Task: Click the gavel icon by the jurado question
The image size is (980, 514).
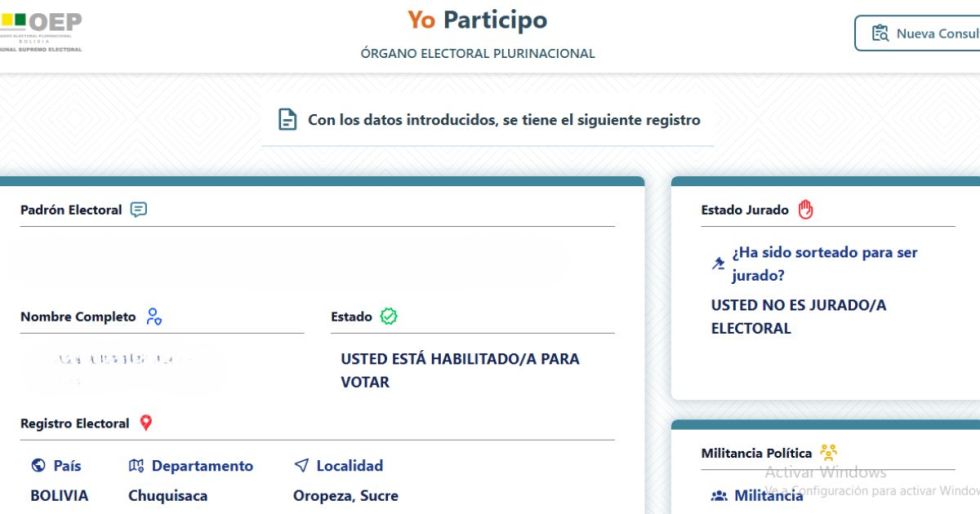Action: tap(718, 263)
